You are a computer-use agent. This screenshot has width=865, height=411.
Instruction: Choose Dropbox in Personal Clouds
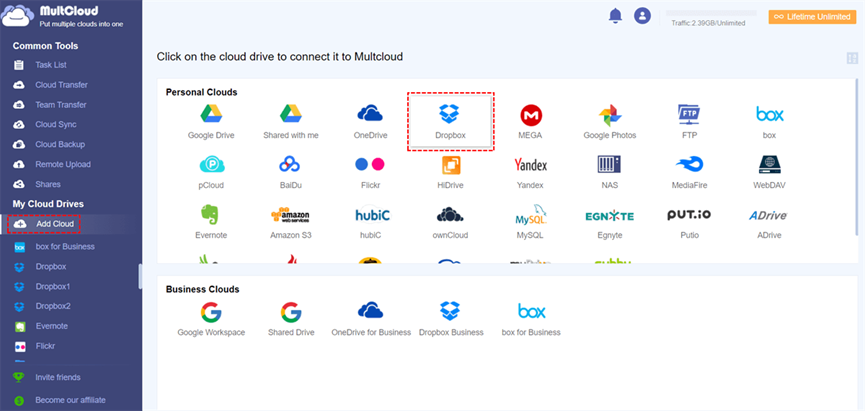tap(451, 121)
